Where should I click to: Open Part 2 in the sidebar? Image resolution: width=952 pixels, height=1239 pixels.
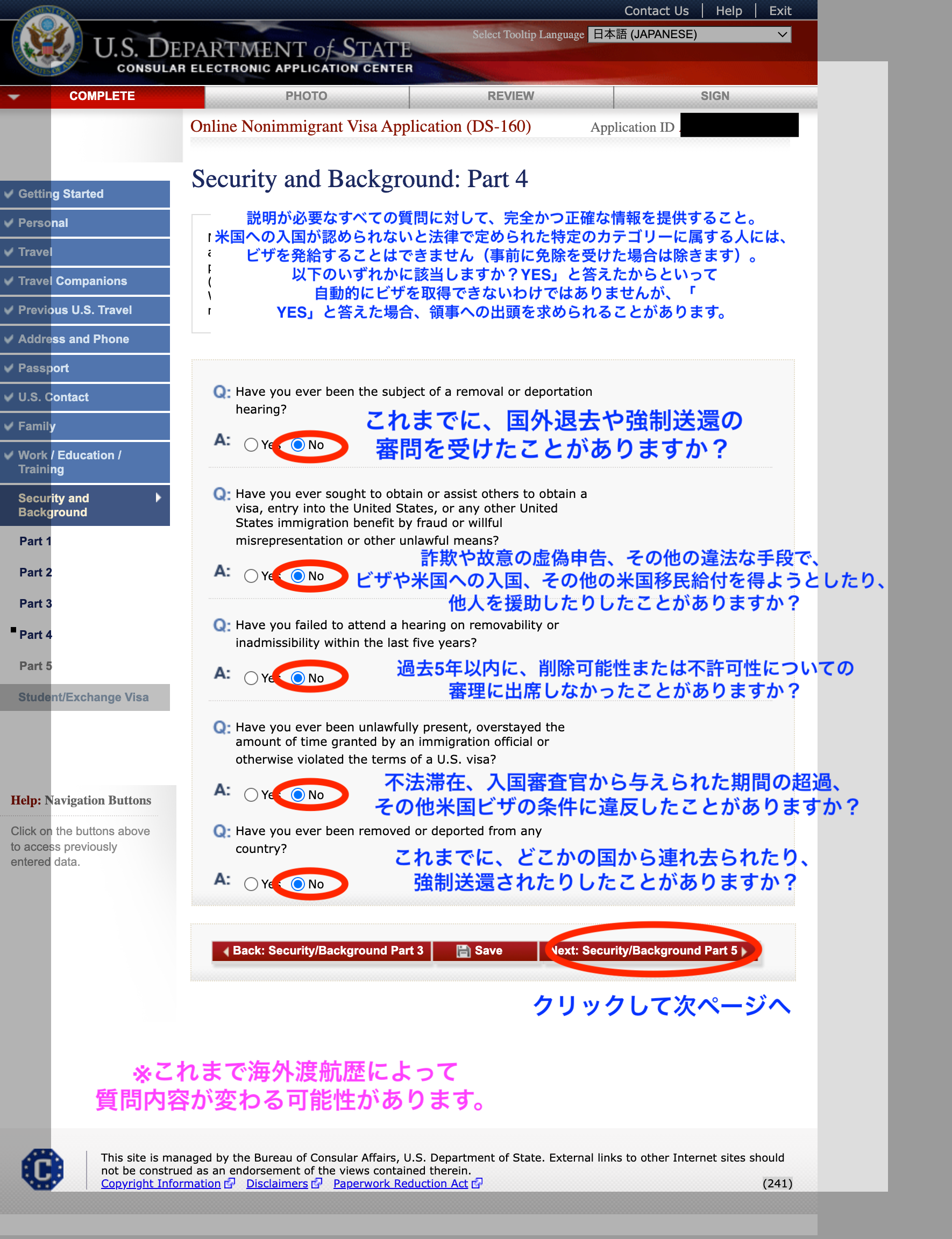click(x=35, y=572)
